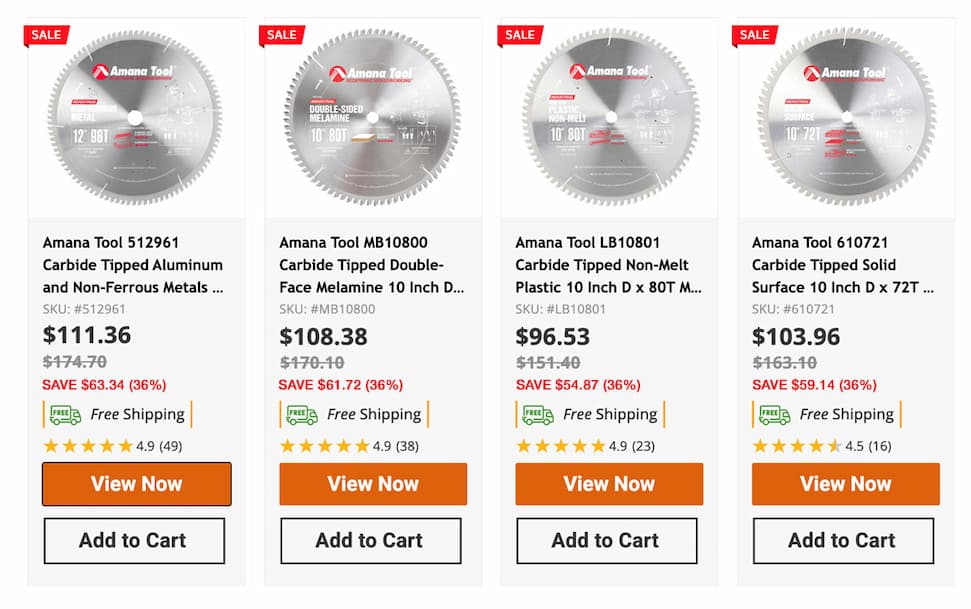Viewport: 971px width, 609px height.
Task: Click the 4.5 star rating for Amana Tool 610721
Action: point(796,446)
